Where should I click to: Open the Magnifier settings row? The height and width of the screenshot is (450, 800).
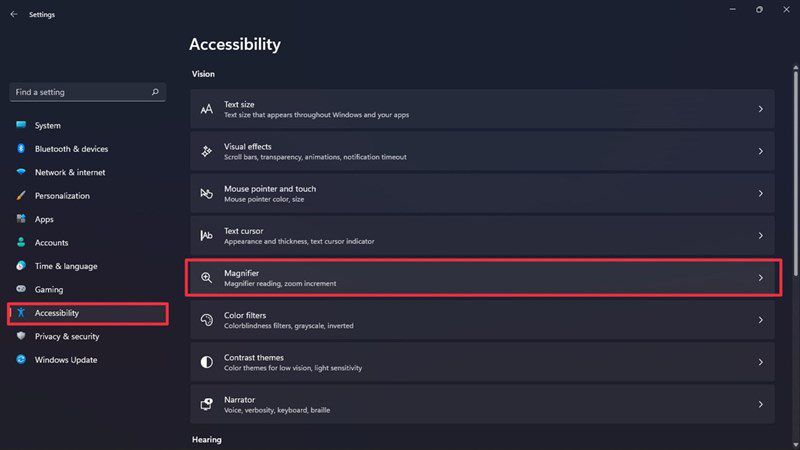point(483,278)
